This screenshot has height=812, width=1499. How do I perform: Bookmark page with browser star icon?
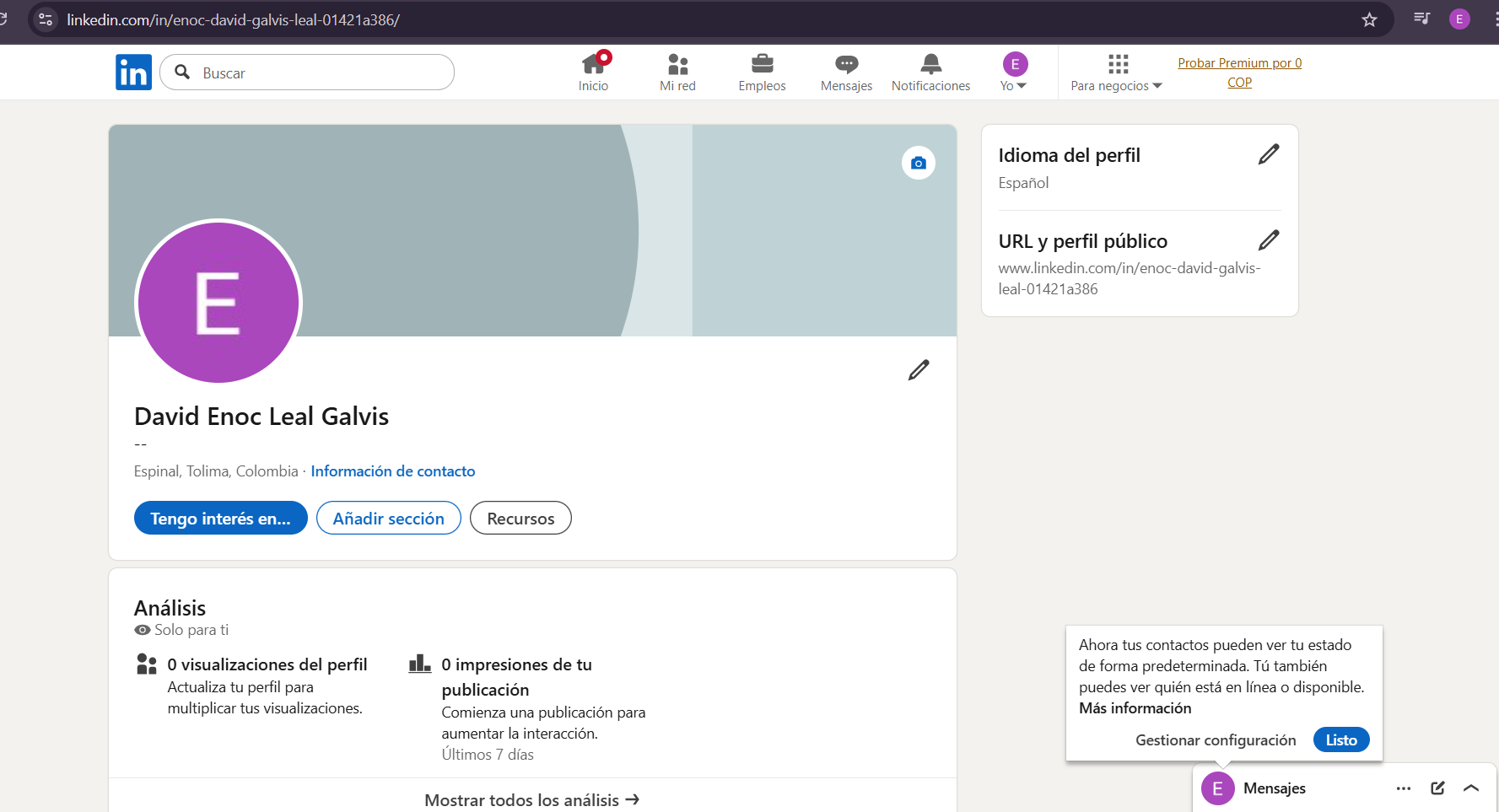coord(1369,19)
